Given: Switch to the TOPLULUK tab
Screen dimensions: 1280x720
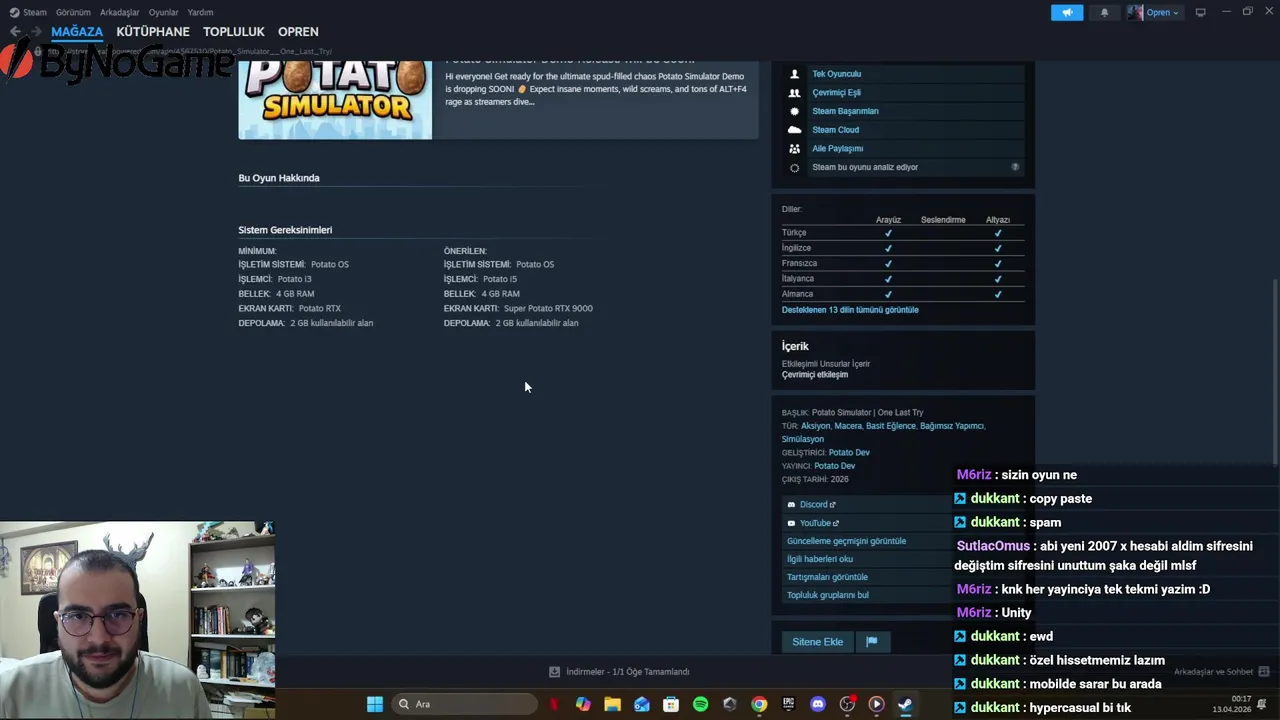Looking at the screenshot, I should tap(233, 32).
